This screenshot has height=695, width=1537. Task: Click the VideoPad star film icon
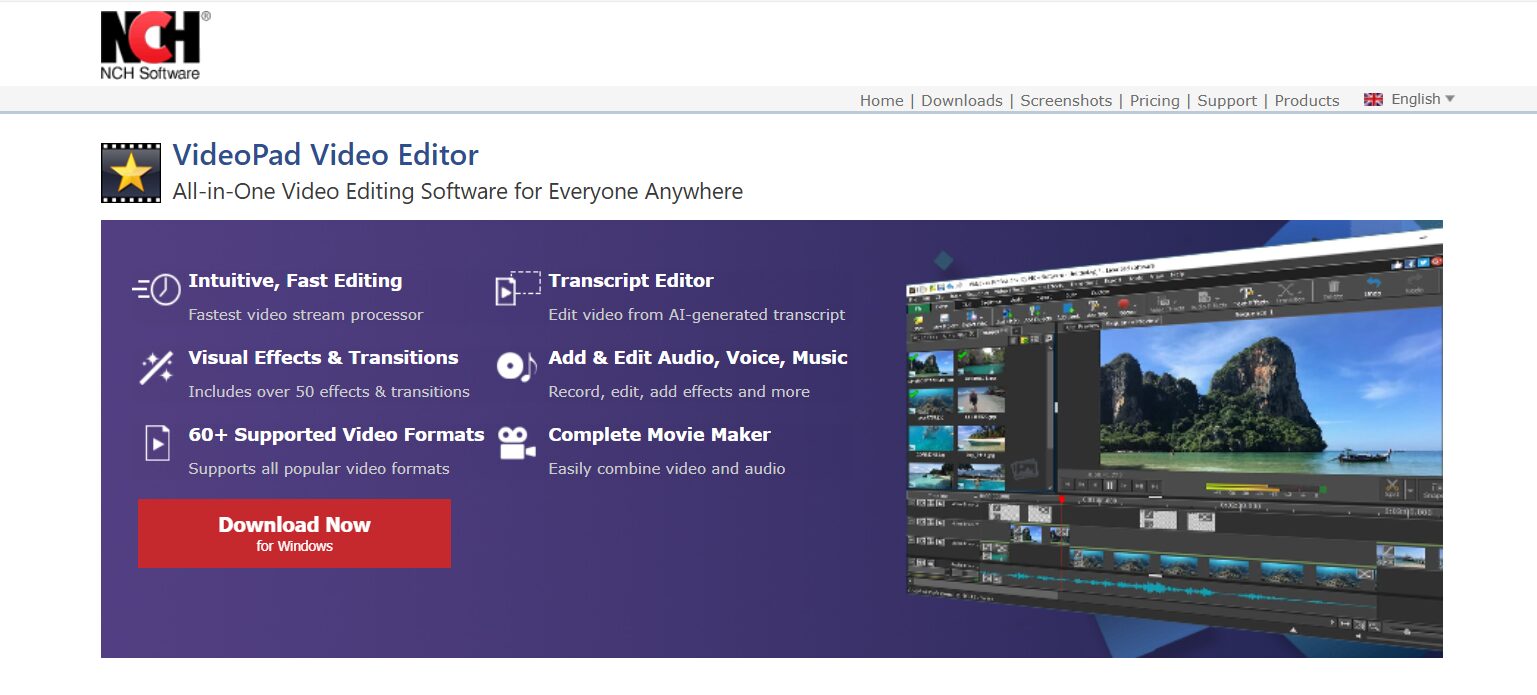click(131, 173)
